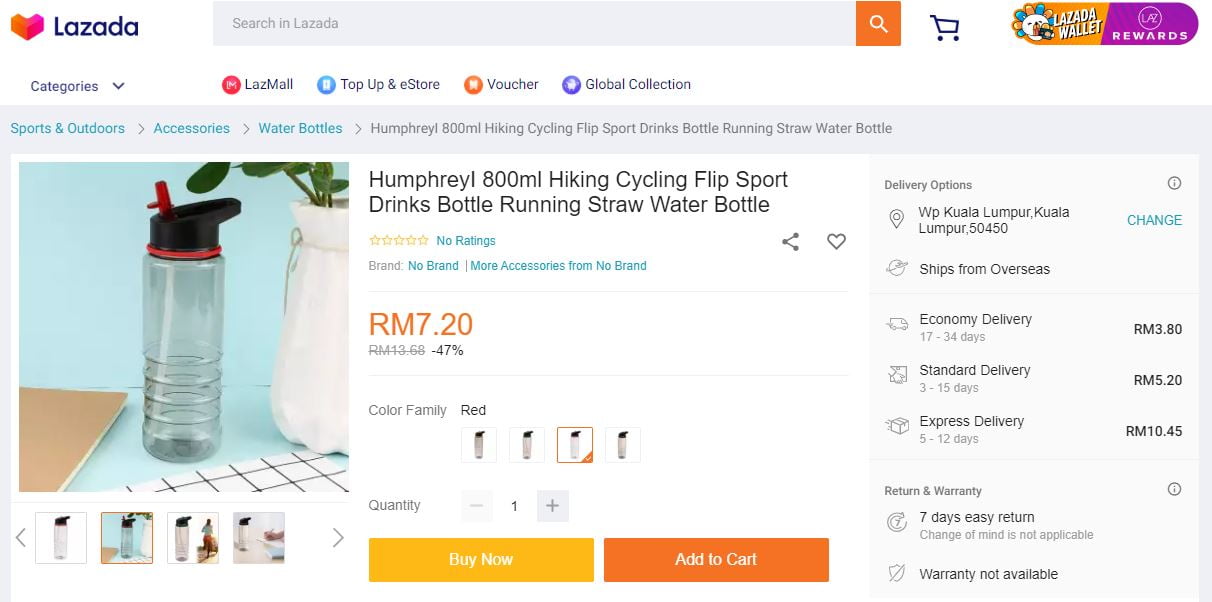Show previous product thumbnails arrow
The height and width of the screenshot is (602, 1212).
(21, 538)
